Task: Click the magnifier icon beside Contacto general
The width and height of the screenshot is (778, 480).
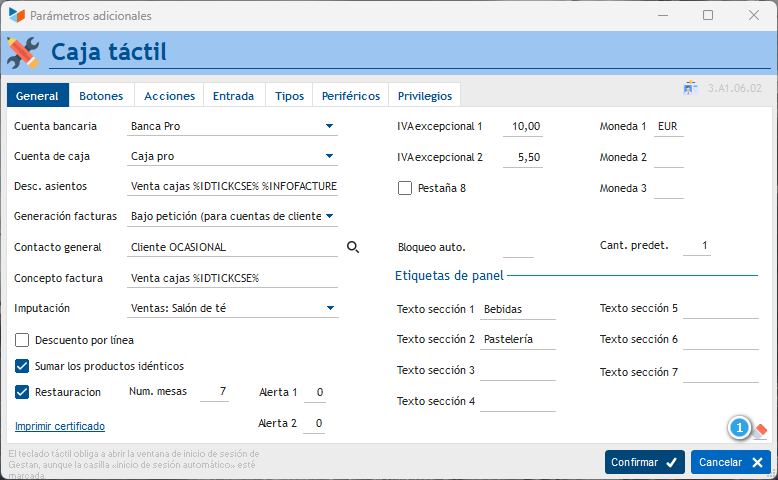Action: [352, 246]
